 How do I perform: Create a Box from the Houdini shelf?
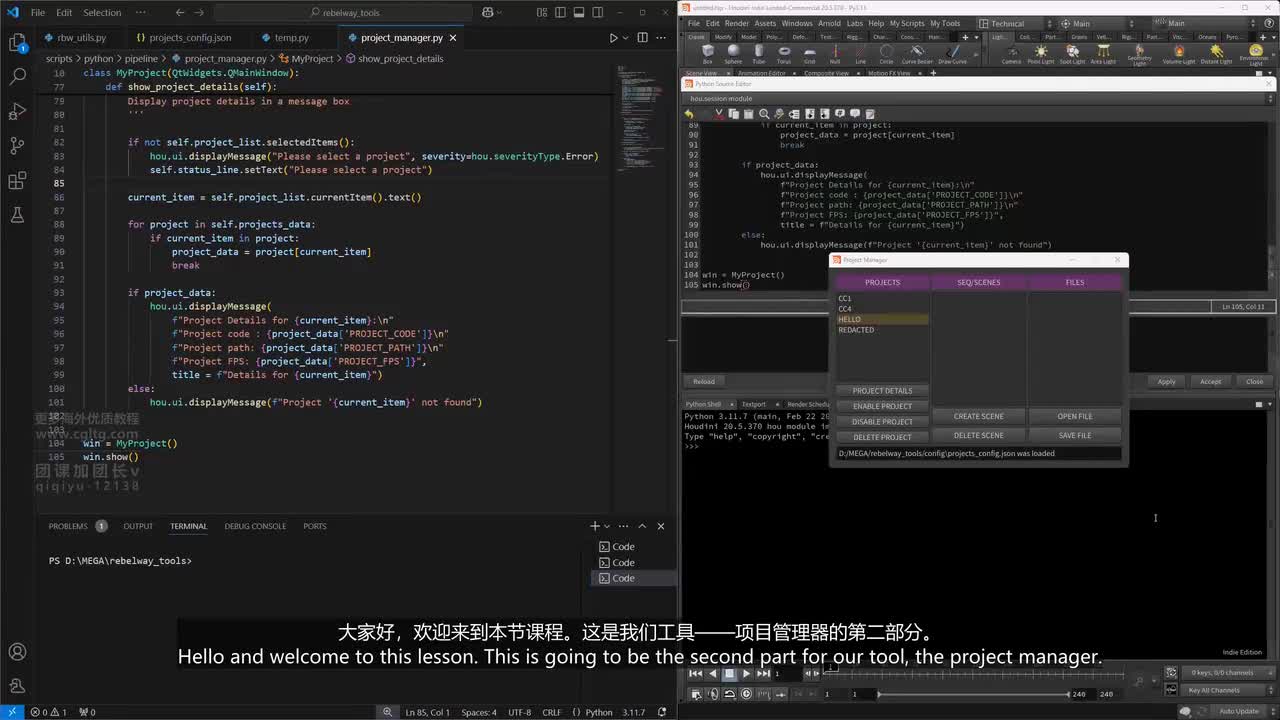(708, 54)
